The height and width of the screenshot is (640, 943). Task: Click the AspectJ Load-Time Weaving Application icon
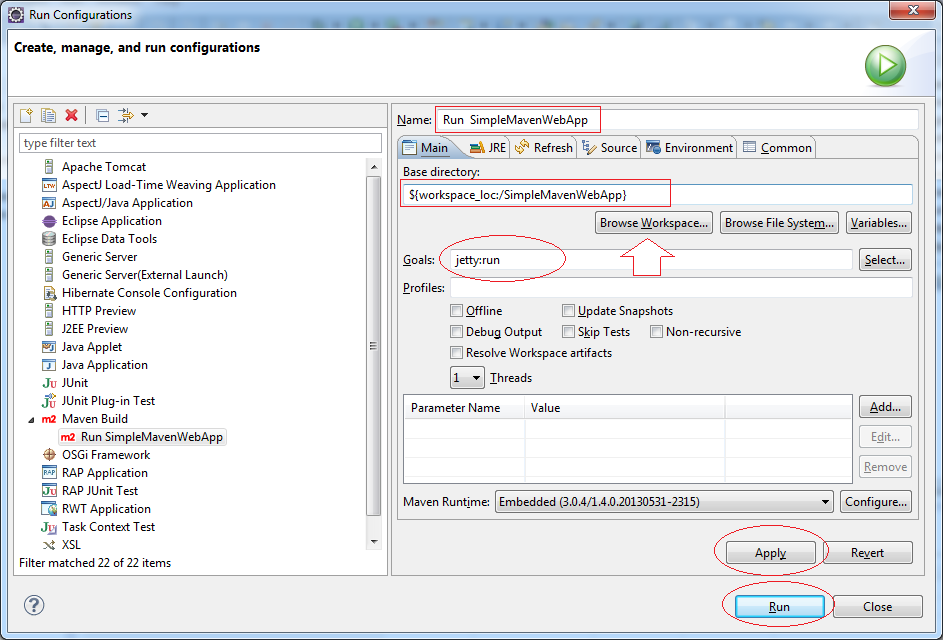pyautogui.click(x=49, y=185)
